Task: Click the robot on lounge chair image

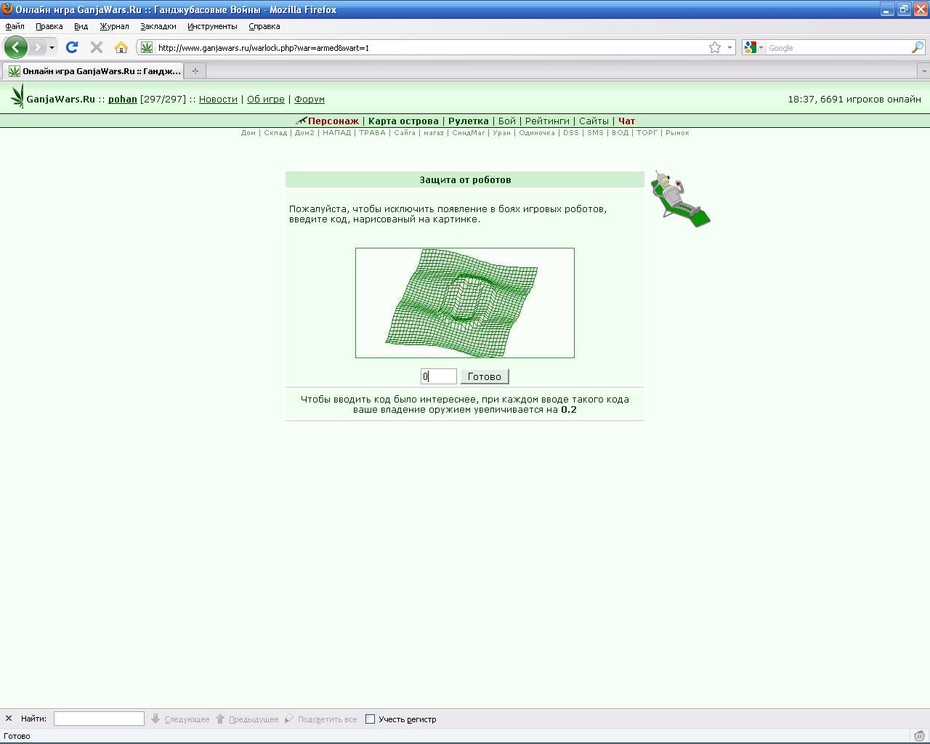Action: pyautogui.click(x=680, y=199)
